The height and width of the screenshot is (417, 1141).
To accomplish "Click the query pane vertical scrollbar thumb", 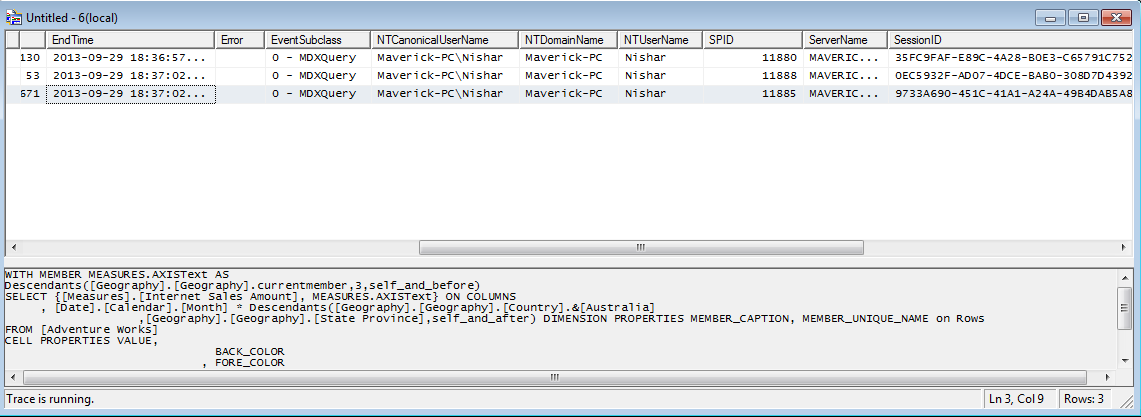I will [x=1125, y=309].
